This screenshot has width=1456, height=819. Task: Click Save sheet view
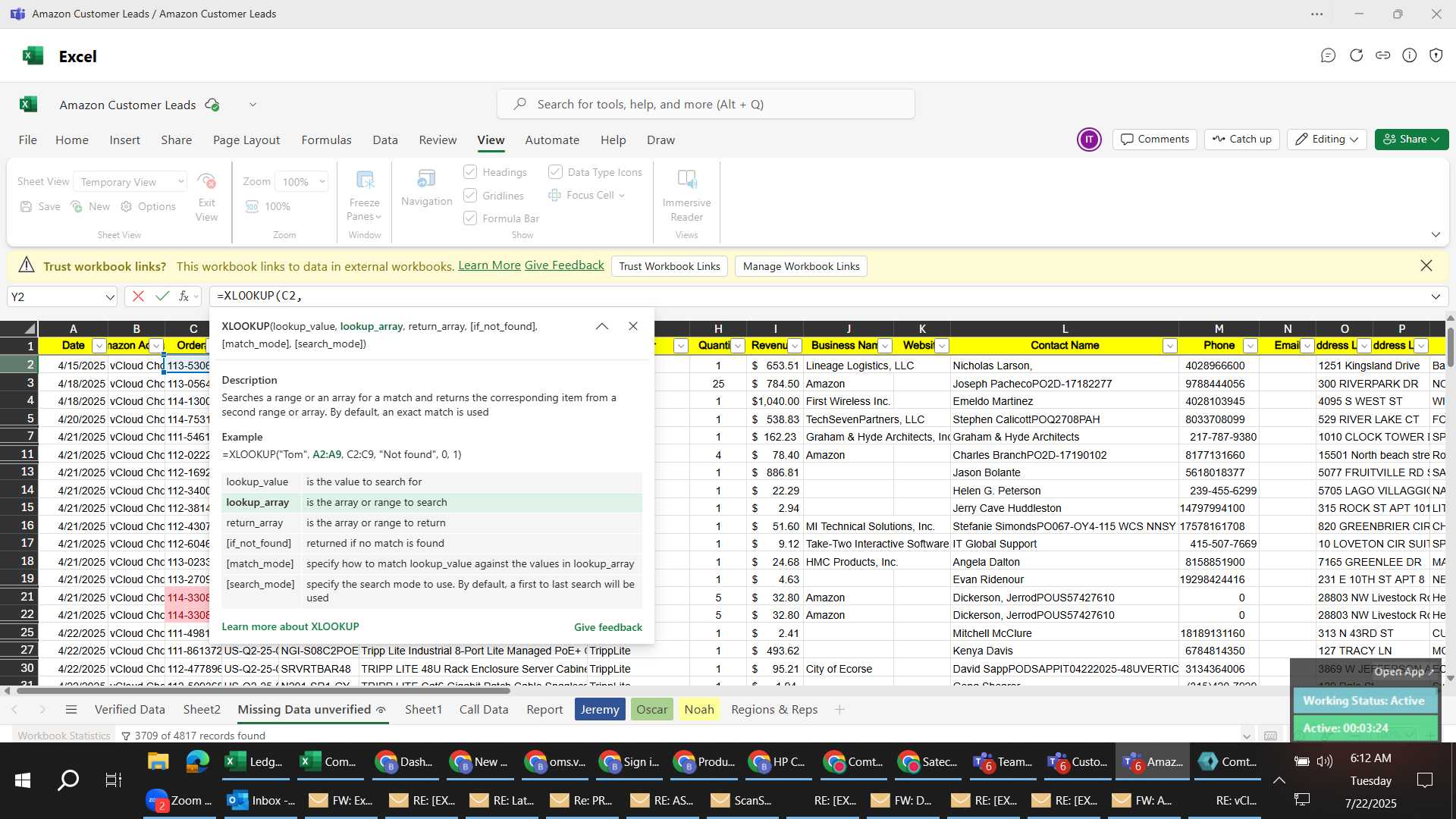coord(40,206)
